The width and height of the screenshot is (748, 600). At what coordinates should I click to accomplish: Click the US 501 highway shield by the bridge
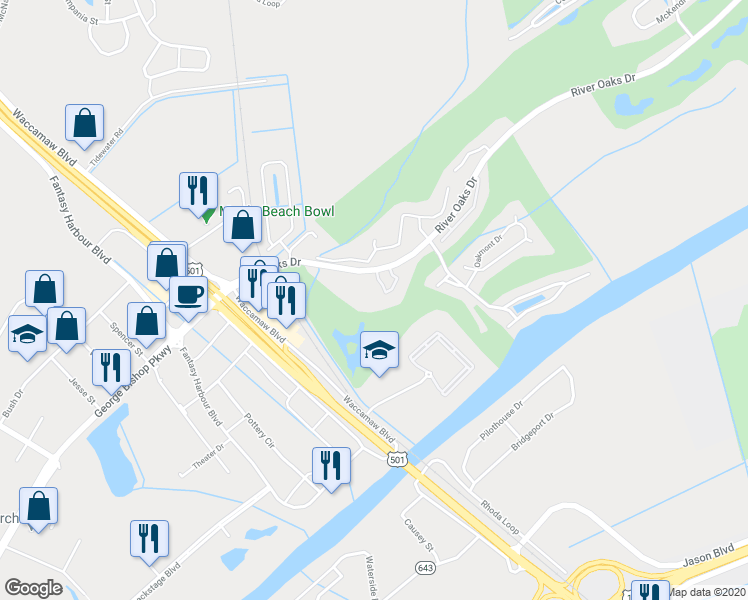click(397, 460)
